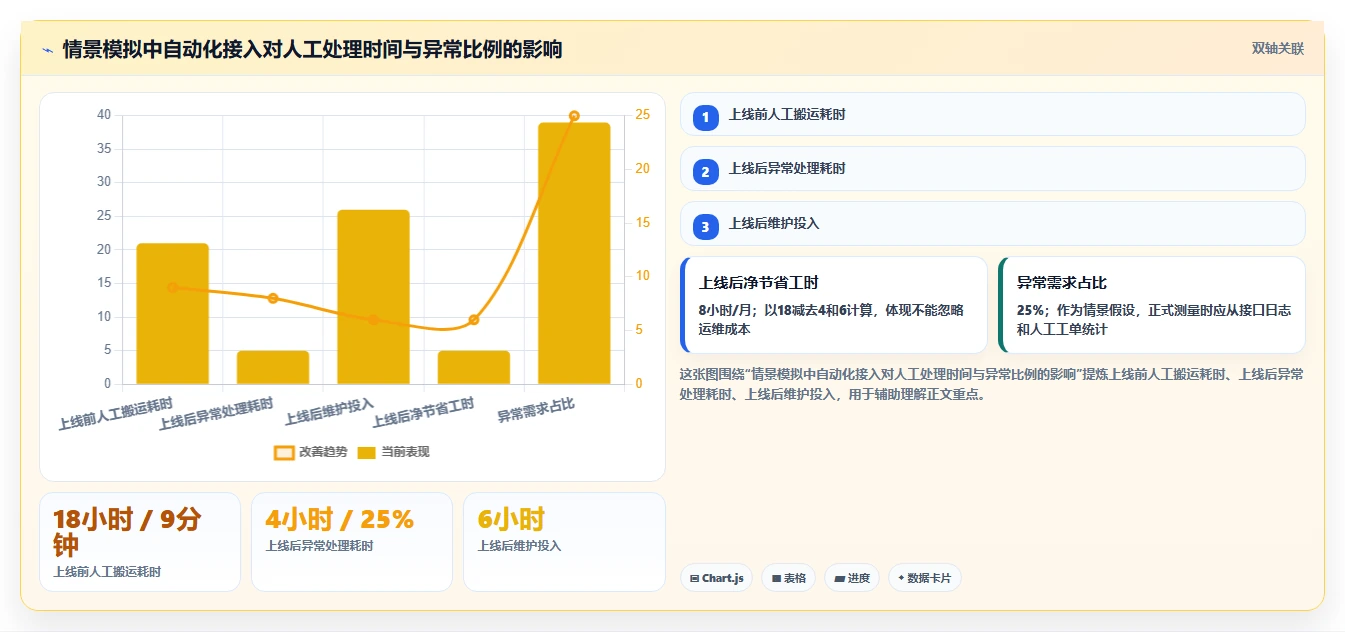This screenshot has height=632, width=1345.
Task: Click the 6小时 stat card
Action: point(564,542)
